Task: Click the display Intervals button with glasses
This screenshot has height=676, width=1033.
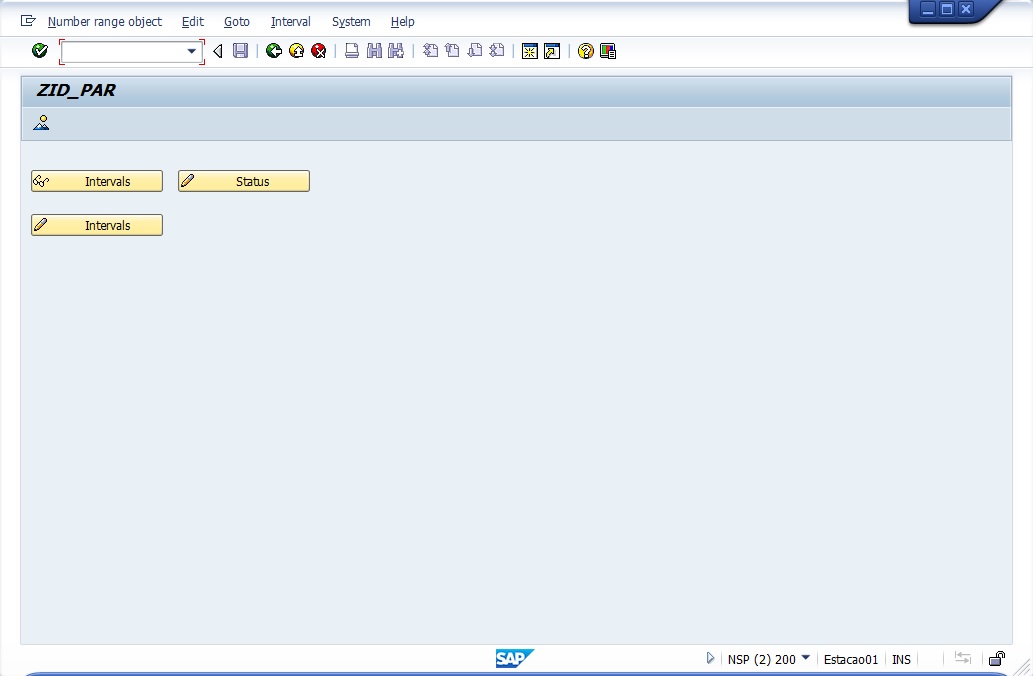Action: (x=97, y=181)
